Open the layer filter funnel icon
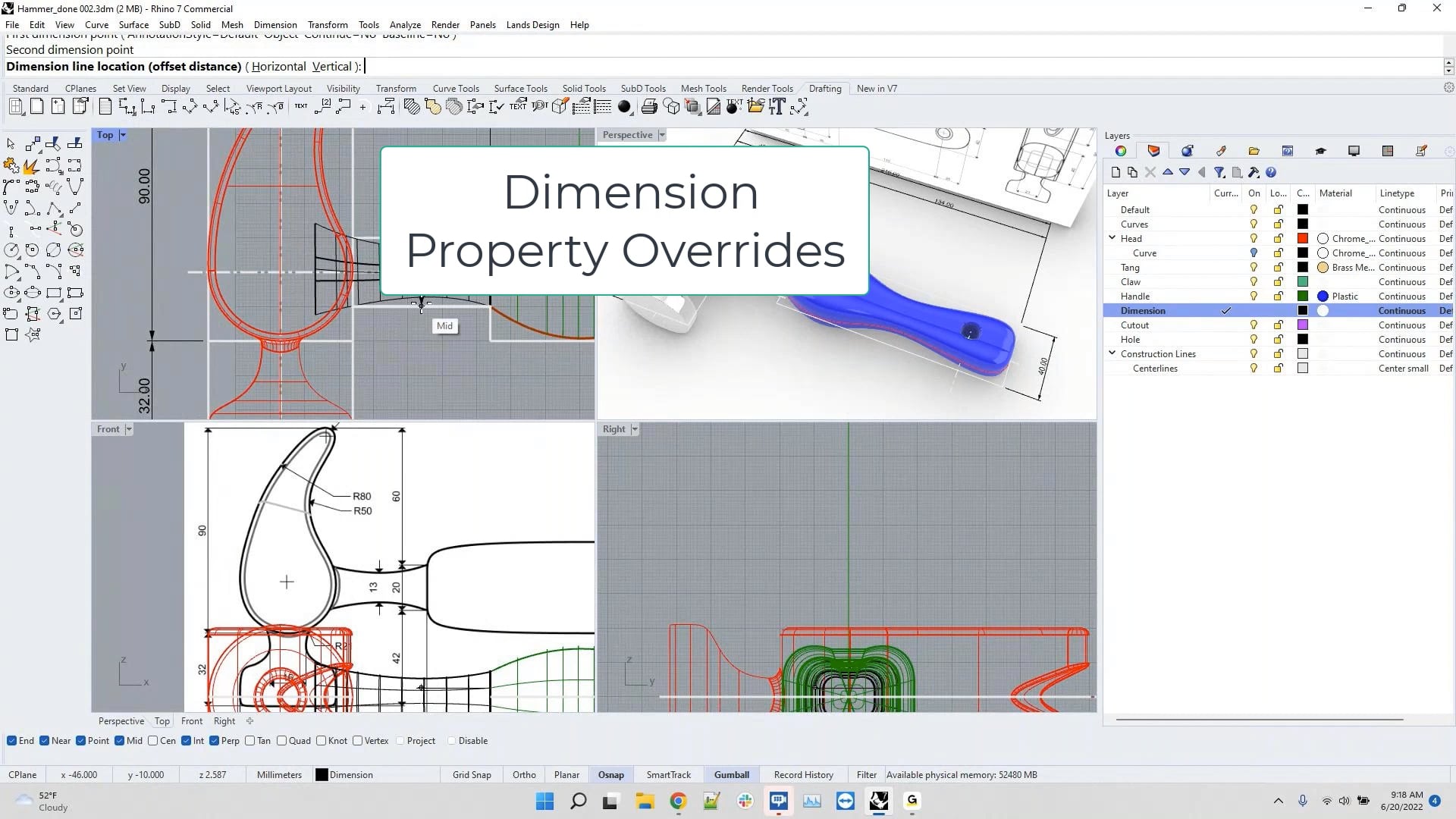Screen dimensions: 1456x819 (x=1219, y=172)
